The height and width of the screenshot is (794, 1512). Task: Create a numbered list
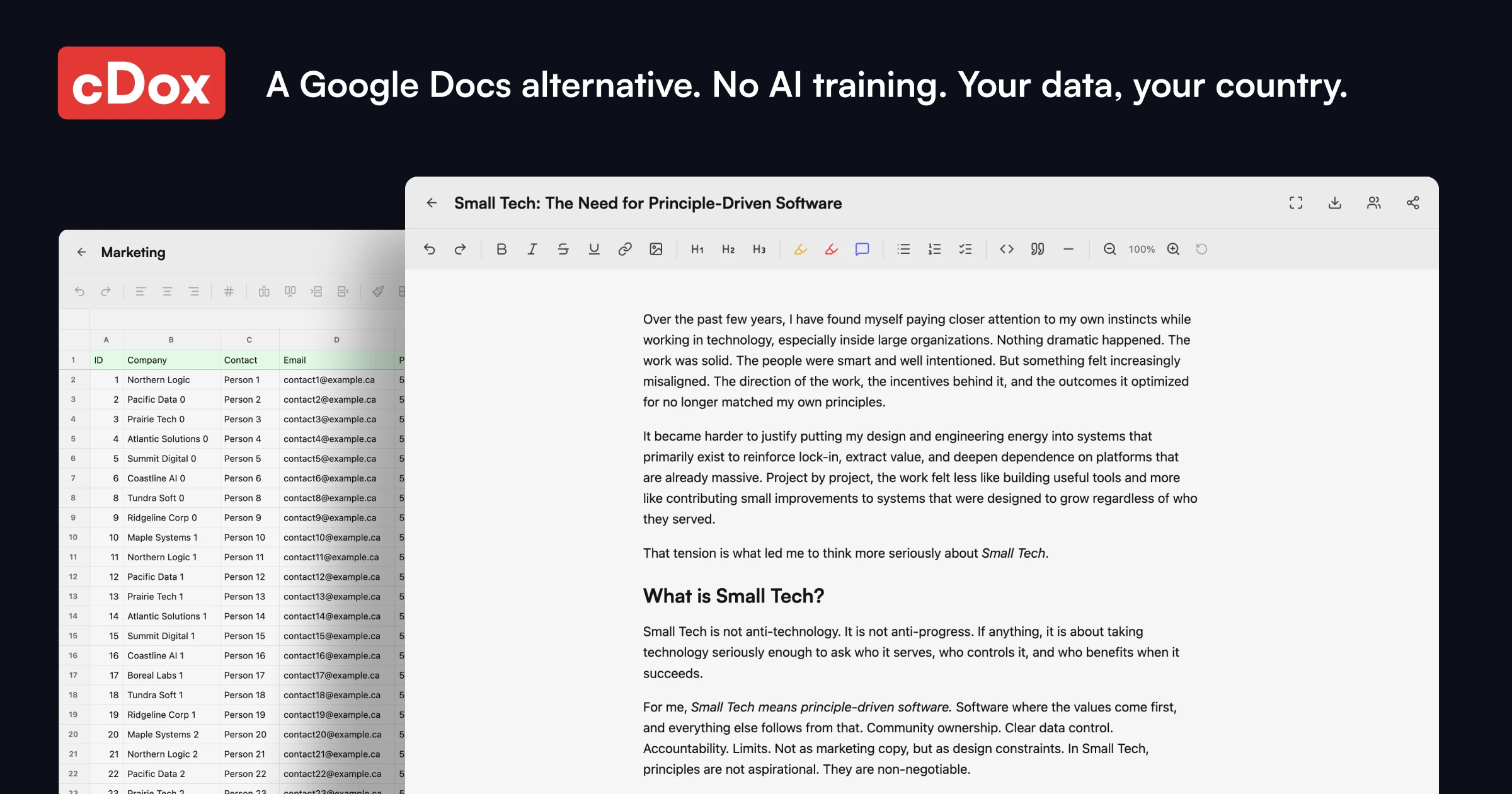click(935, 250)
